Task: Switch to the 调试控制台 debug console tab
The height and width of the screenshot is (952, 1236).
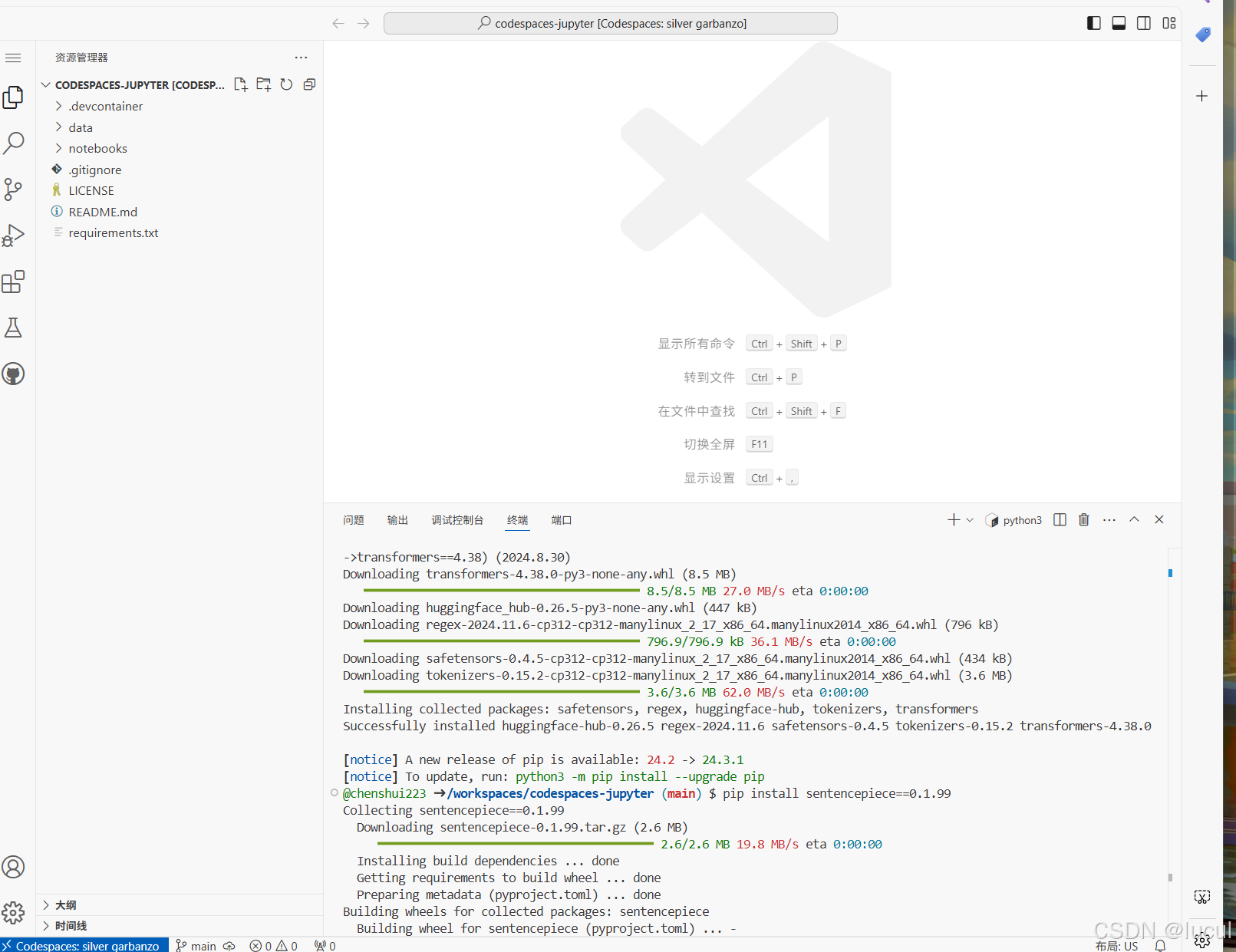Action: click(x=457, y=520)
